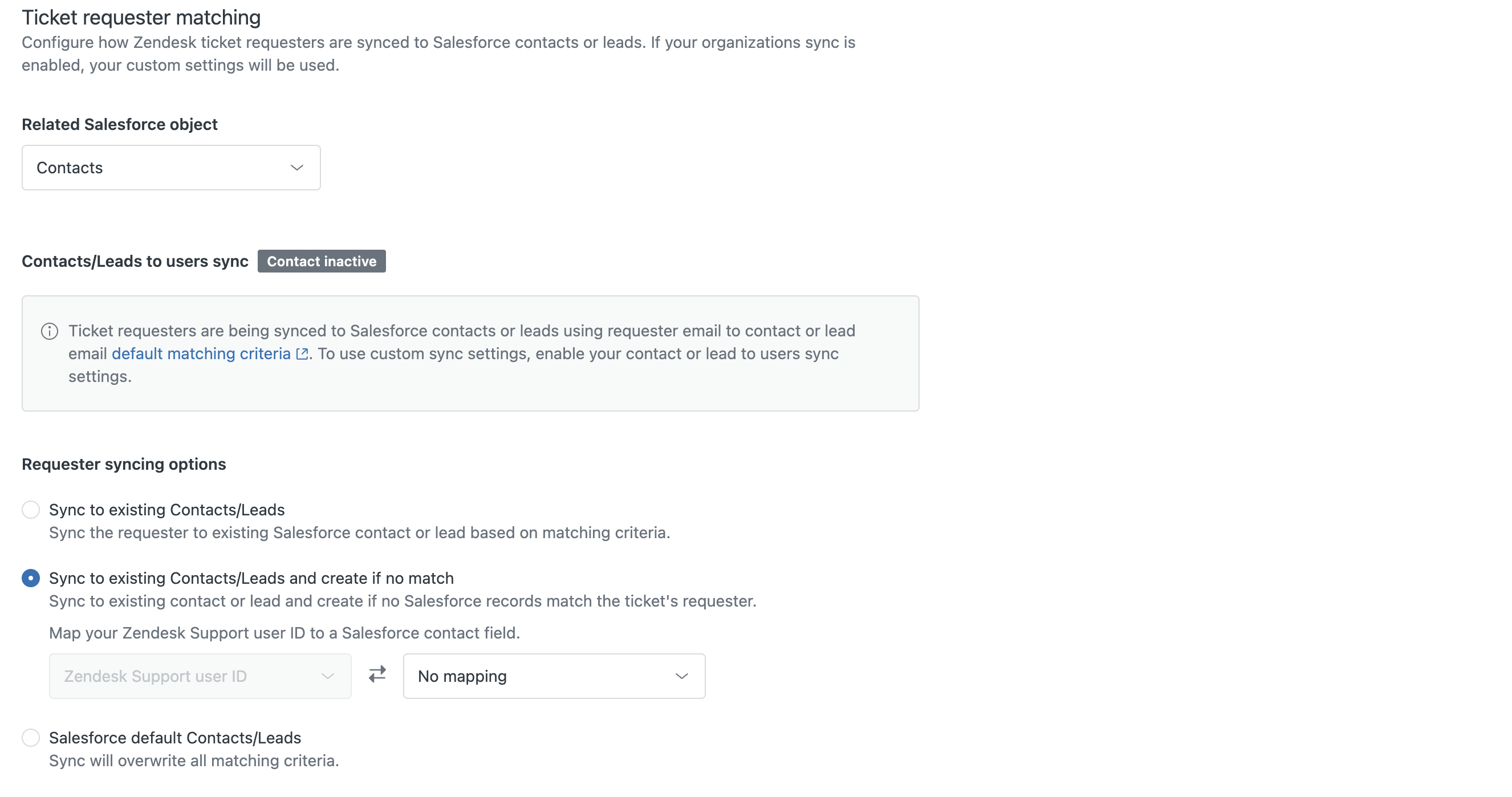The height and width of the screenshot is (797, 1512).
Task: Click the Related Salesforce object field label
Action: coord(120,124)
